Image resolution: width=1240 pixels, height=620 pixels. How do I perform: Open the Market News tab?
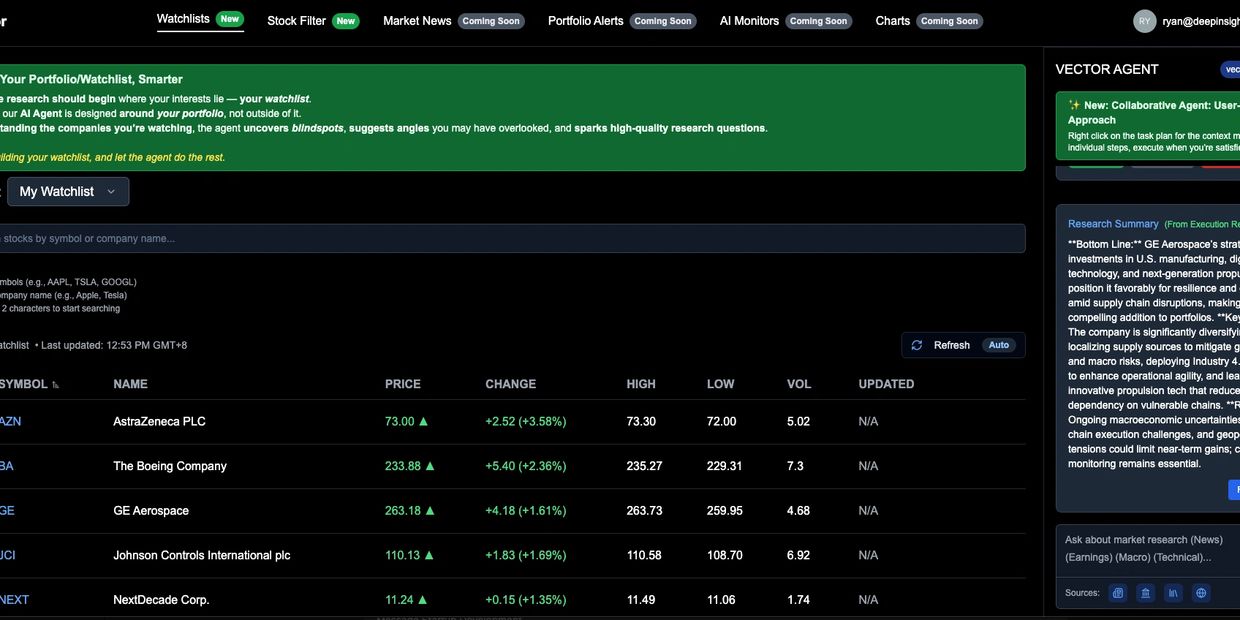[417, 21]
